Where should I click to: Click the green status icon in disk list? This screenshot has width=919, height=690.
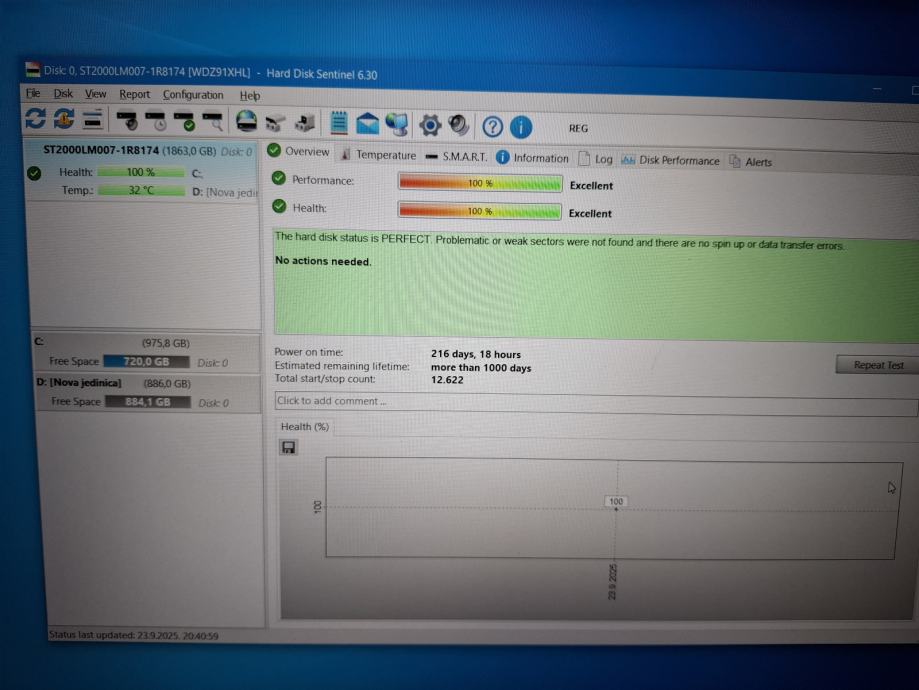tap(34, 173)
